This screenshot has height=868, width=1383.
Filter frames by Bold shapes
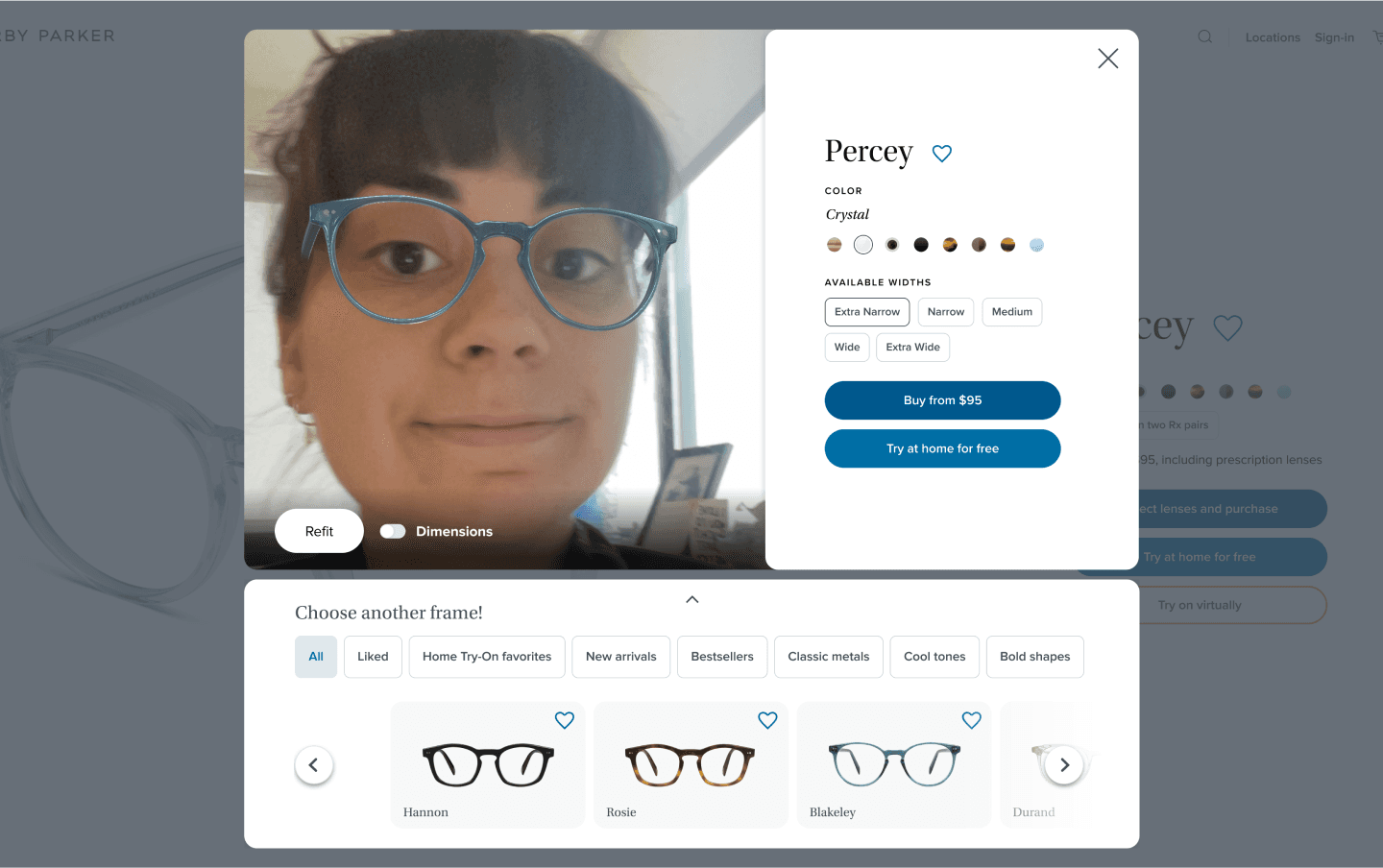pyautogui.click(x=1035, y=657)
